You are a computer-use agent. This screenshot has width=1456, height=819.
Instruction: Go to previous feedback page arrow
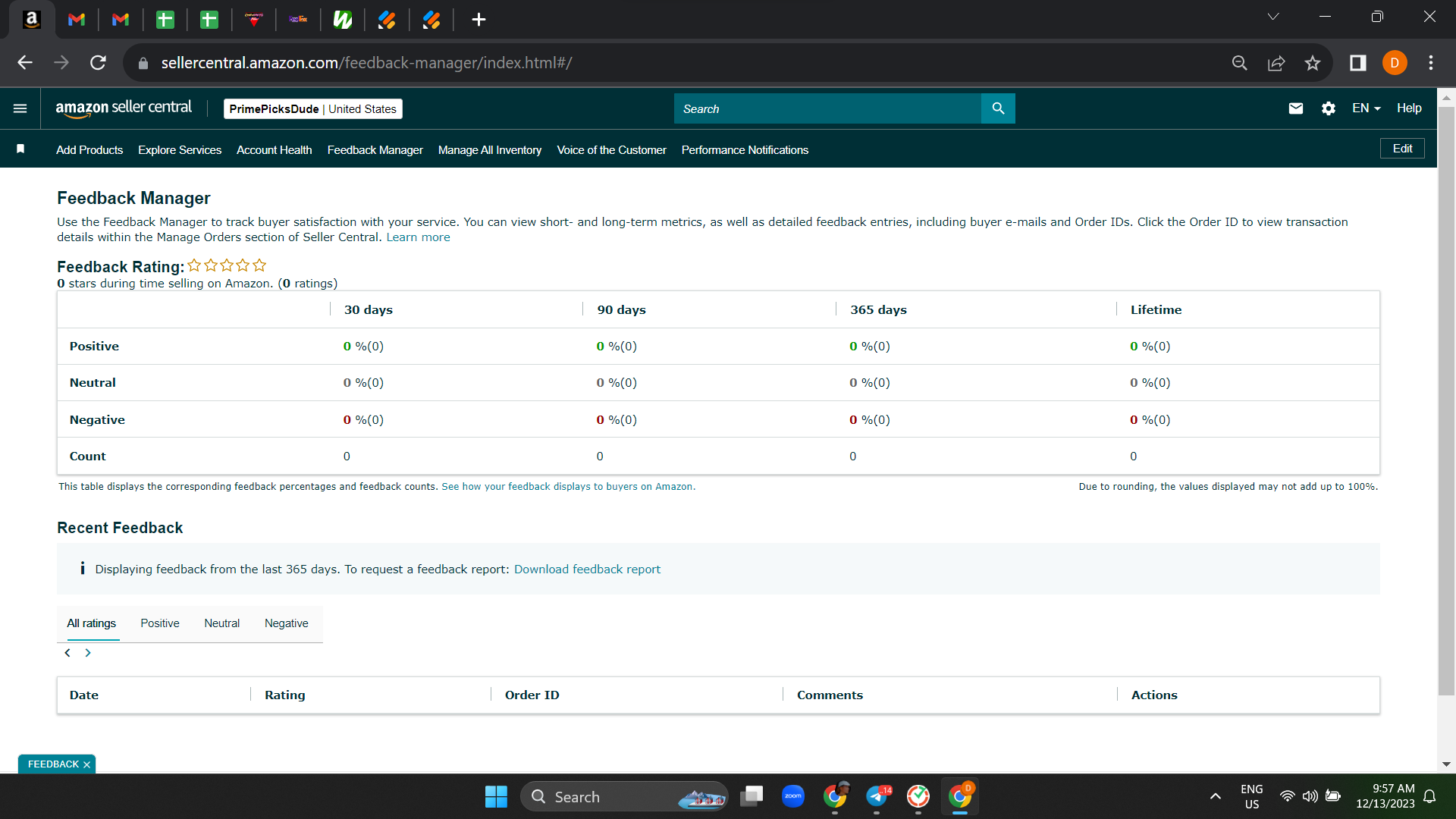click(67, 653)
